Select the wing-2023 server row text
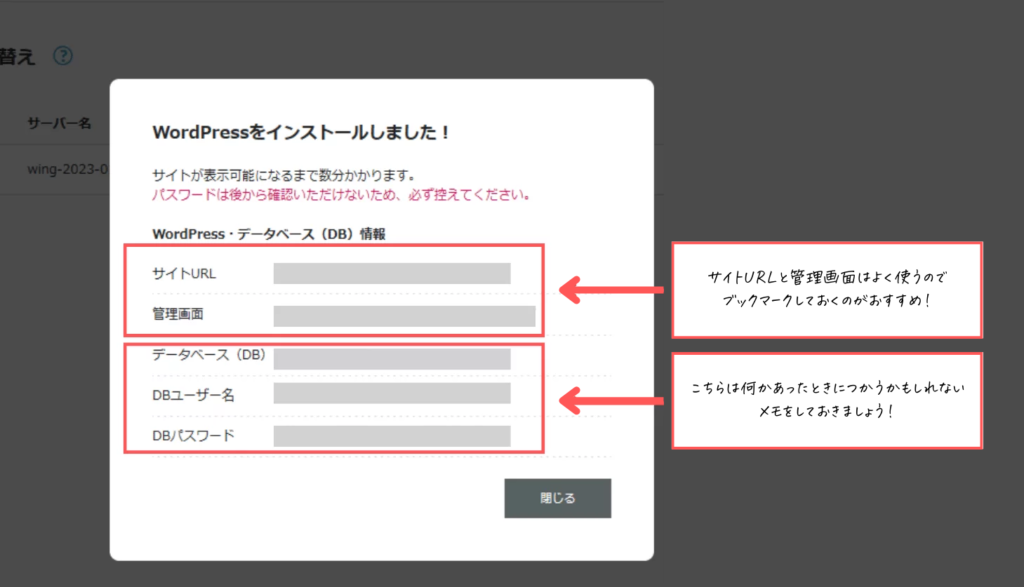1024x587 pixels. tap(68, 169)
